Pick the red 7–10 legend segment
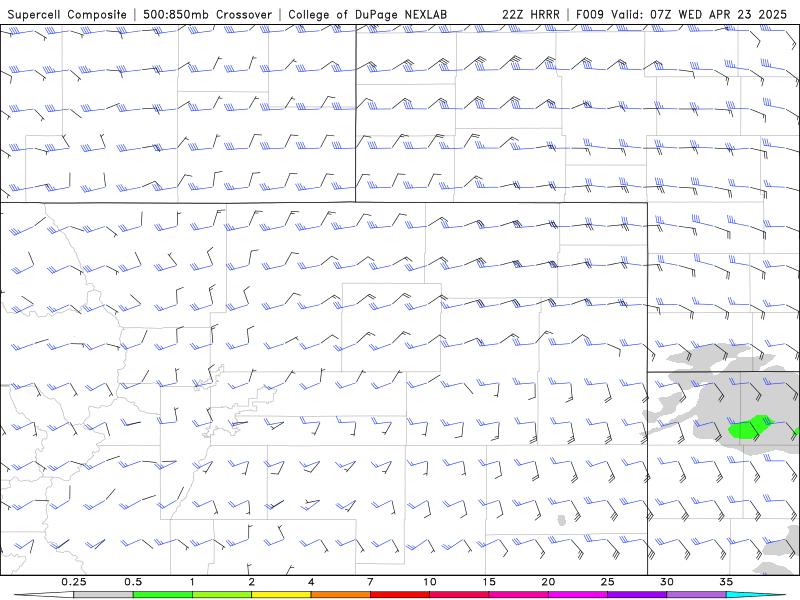The image size is (800, 600). 399,595
